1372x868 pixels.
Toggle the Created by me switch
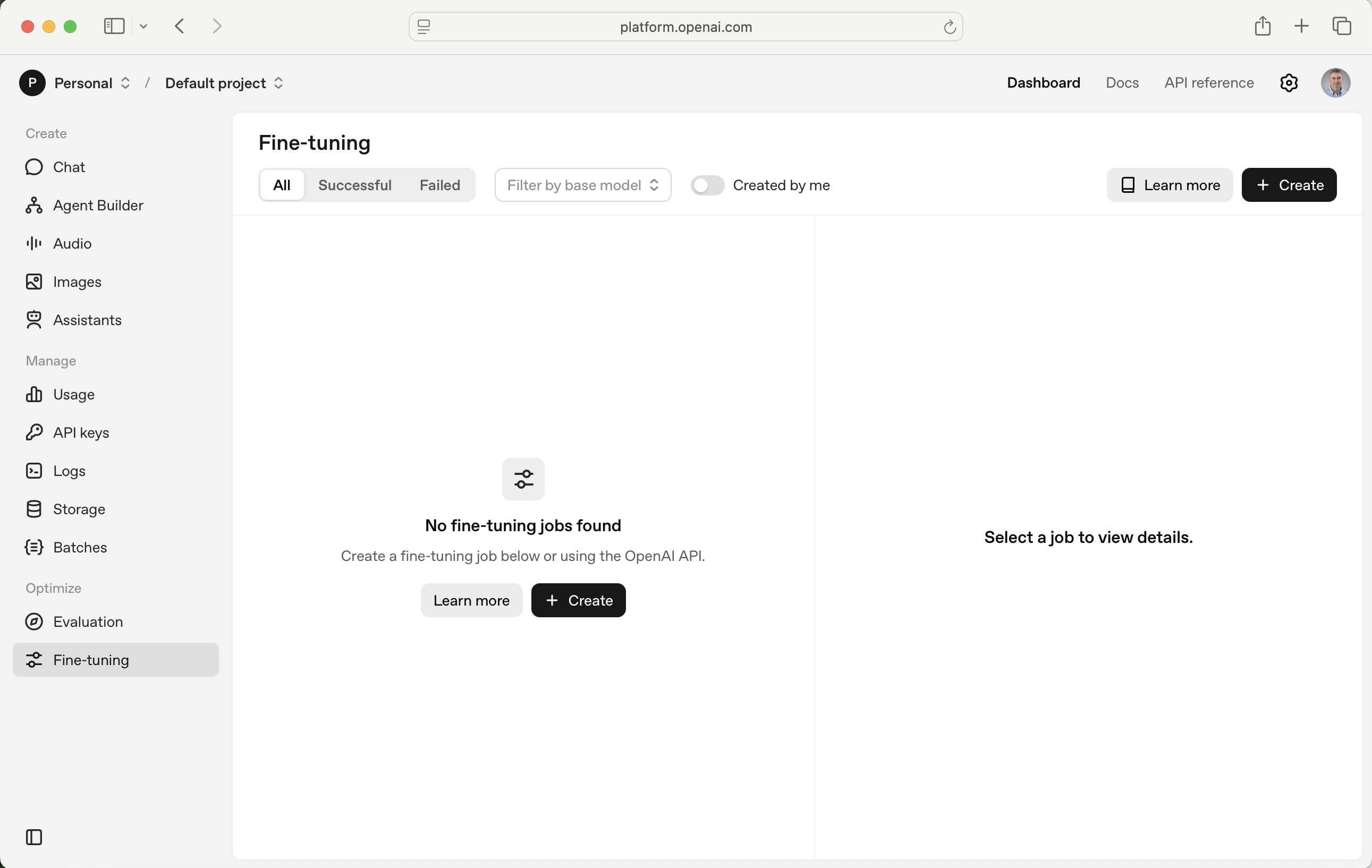[707, 185]
